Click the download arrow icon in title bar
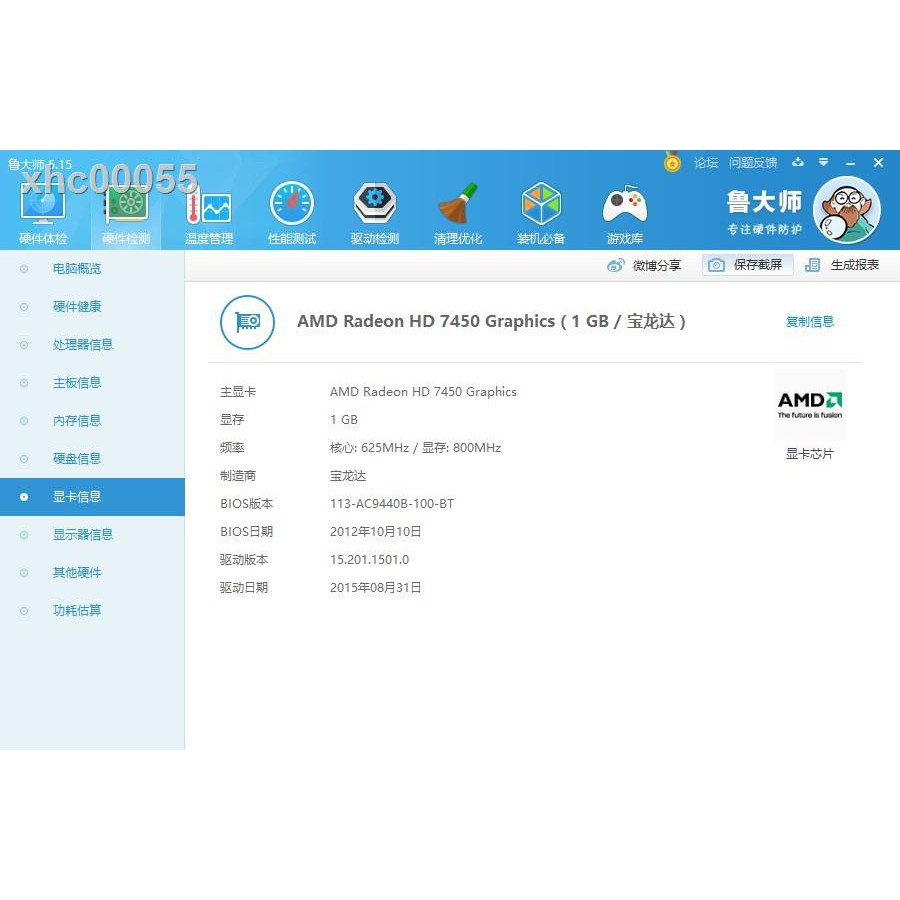The image size is (900, 900). point(798,162)
